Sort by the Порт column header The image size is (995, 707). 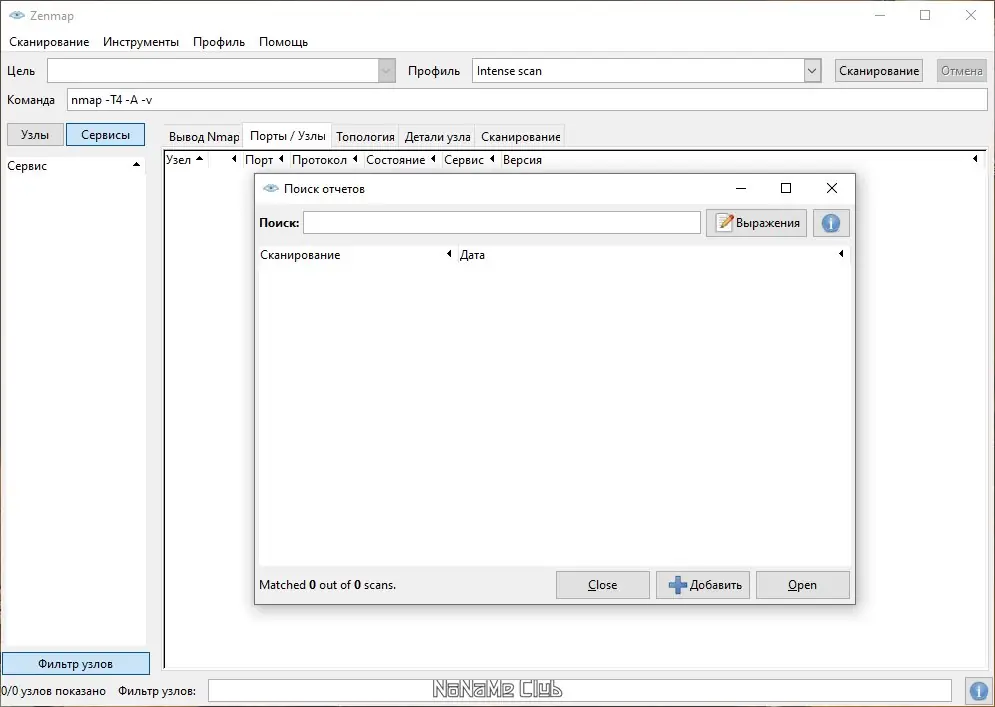click(265, 160)
